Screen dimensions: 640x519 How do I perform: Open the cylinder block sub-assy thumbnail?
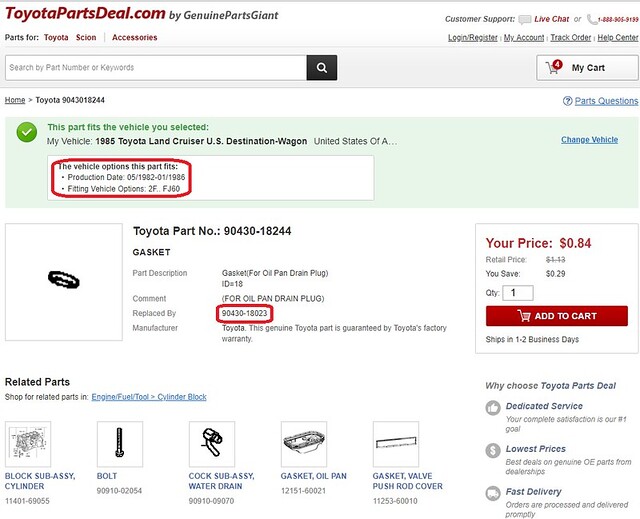pos(28,444)
